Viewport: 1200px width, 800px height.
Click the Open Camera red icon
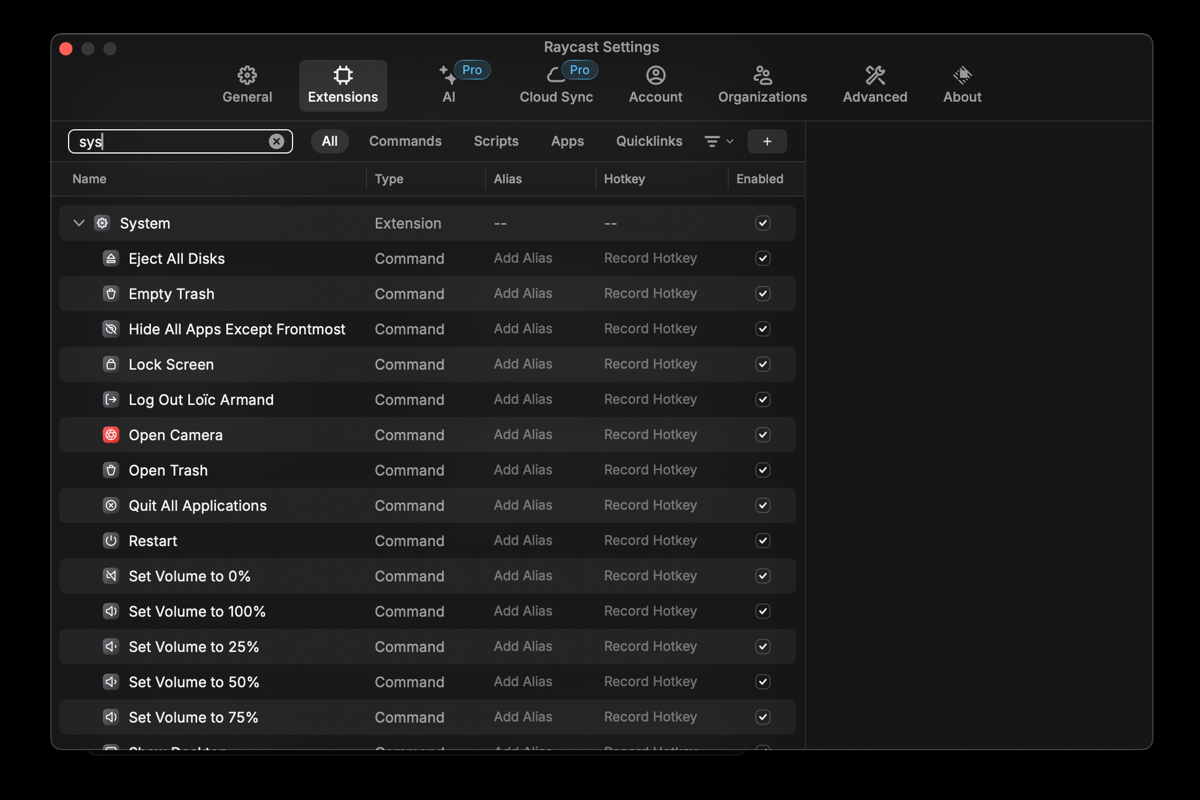coord(111,435)
